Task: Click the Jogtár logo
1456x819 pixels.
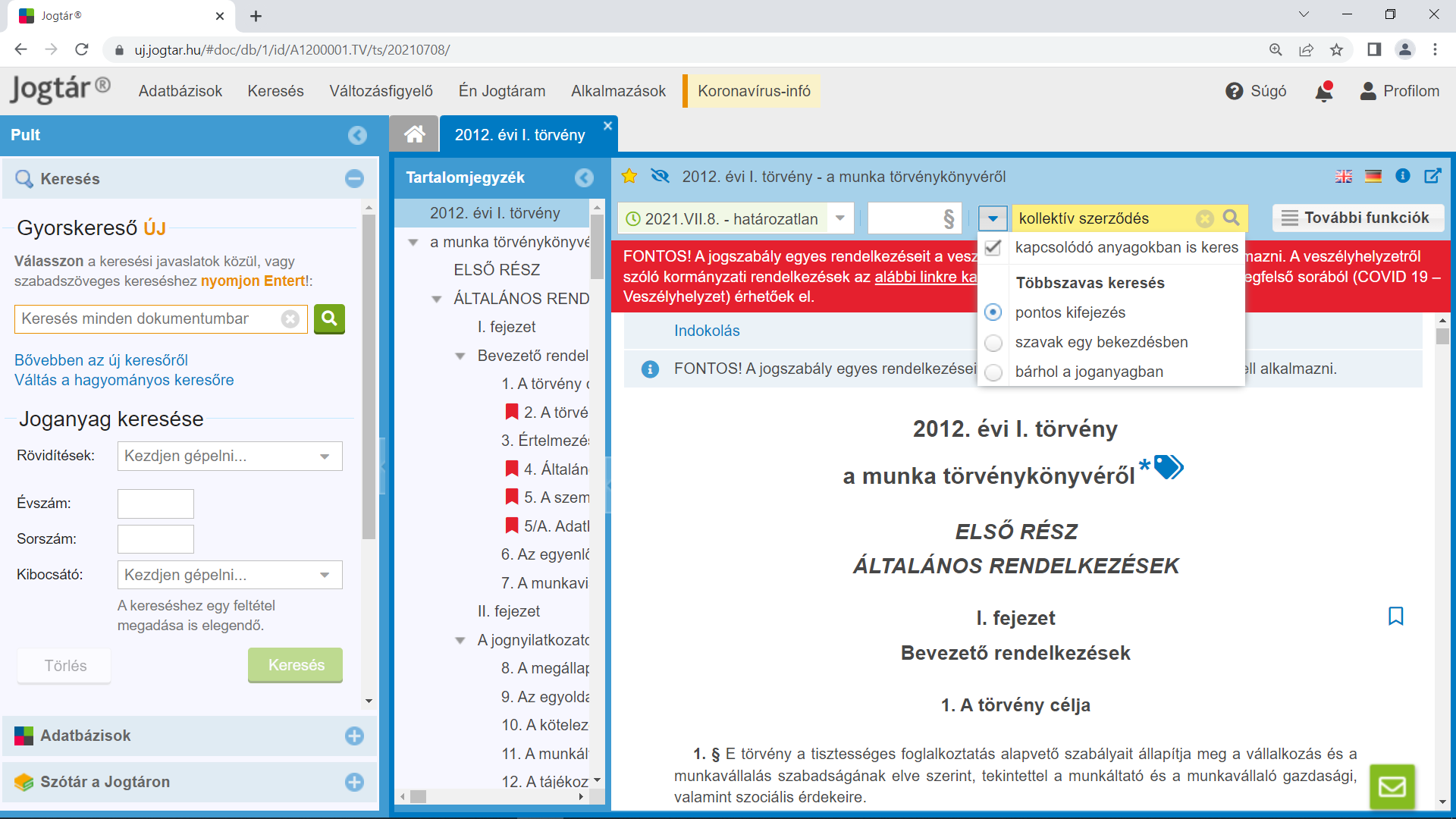Action: tap(61, 89)
